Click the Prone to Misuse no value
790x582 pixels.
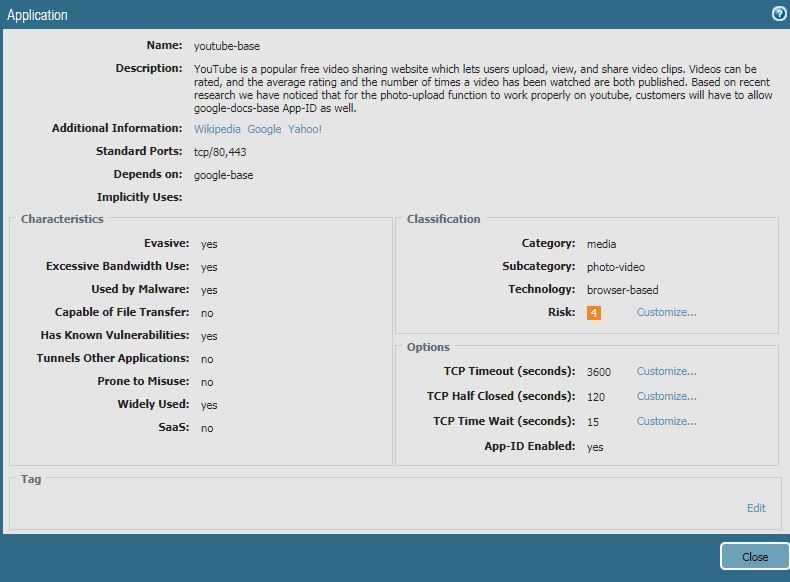[x=207, y=382]
